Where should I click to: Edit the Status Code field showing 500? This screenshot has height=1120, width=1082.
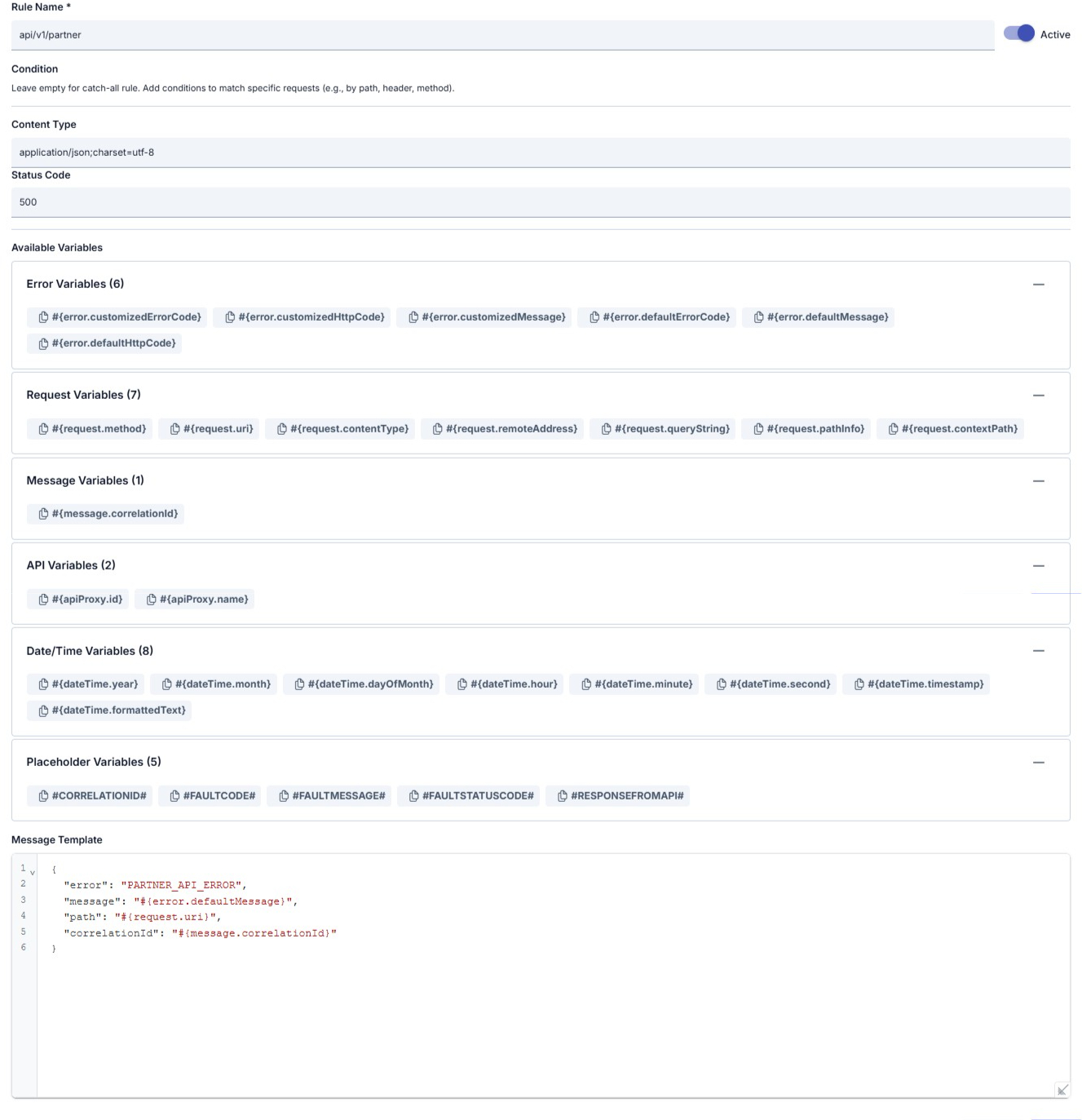[541, 202]
